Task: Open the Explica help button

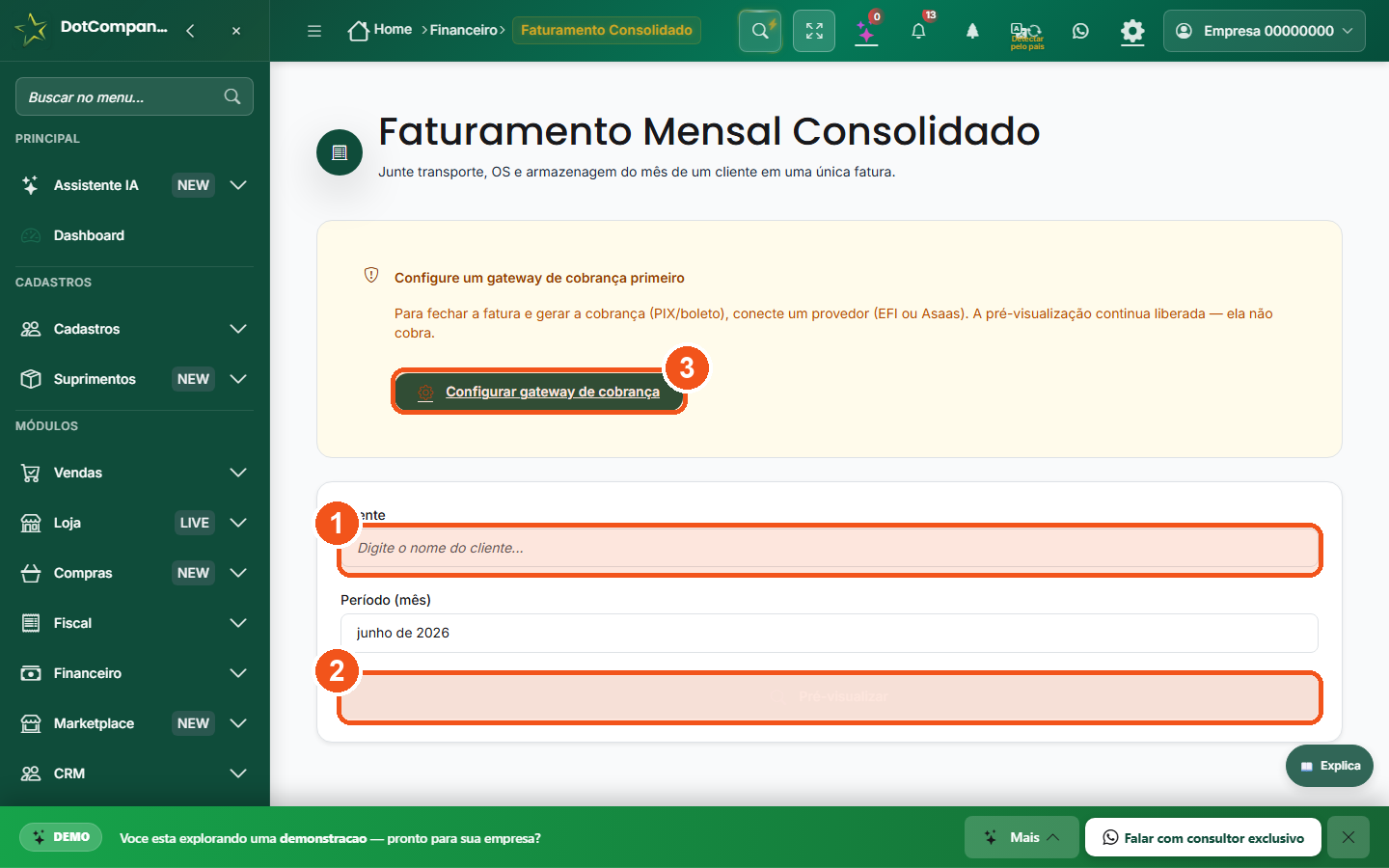Action: 1329,766
